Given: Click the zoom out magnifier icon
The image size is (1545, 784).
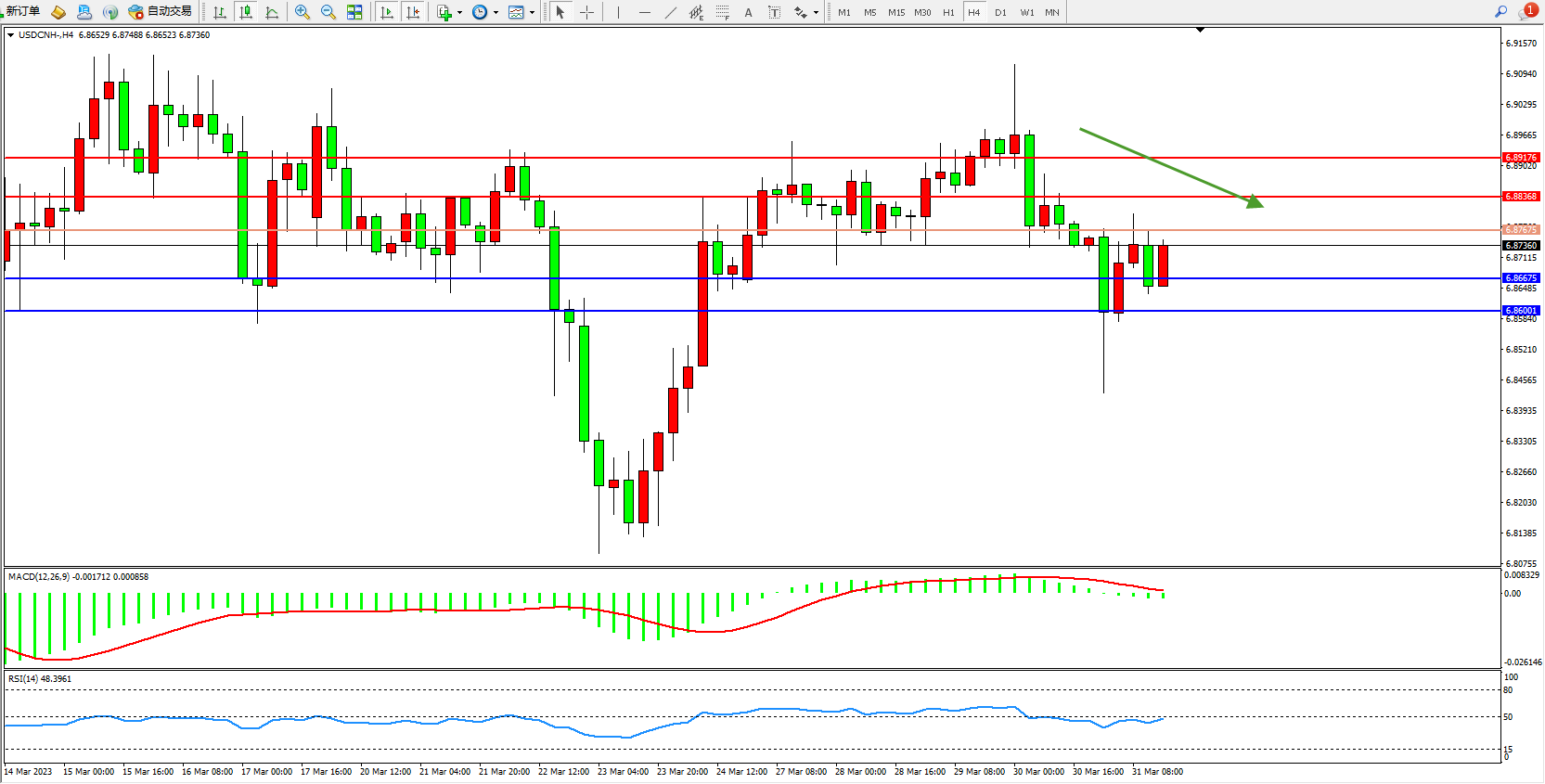Looking at the screenshot, I should pyautogui.click(x=328, y=12).
